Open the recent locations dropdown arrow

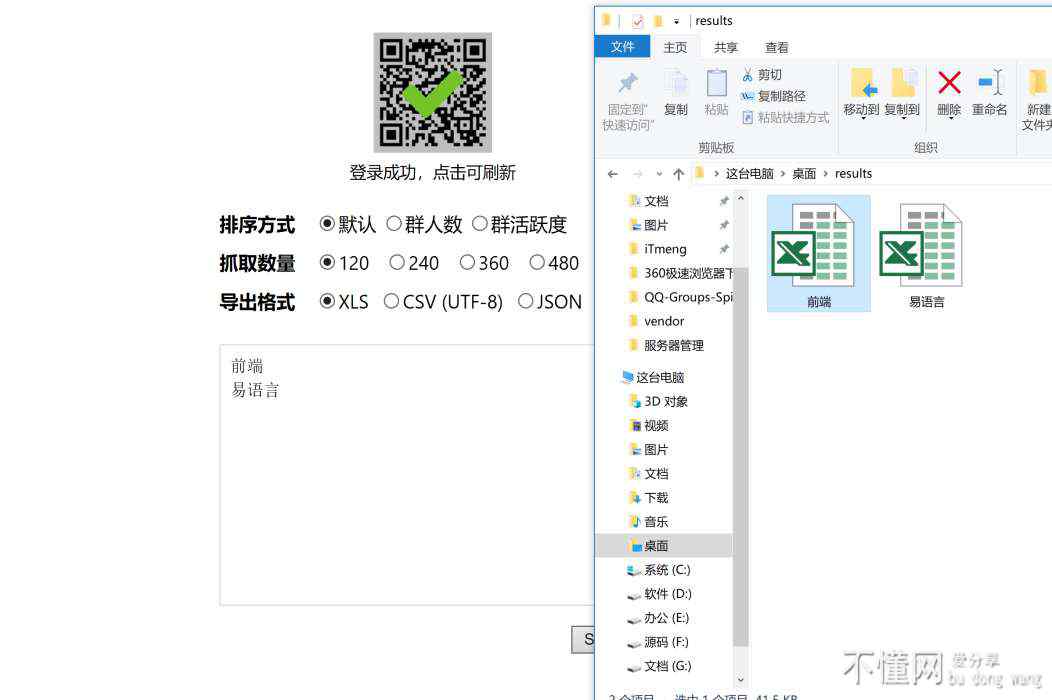[x=658, y=174]
